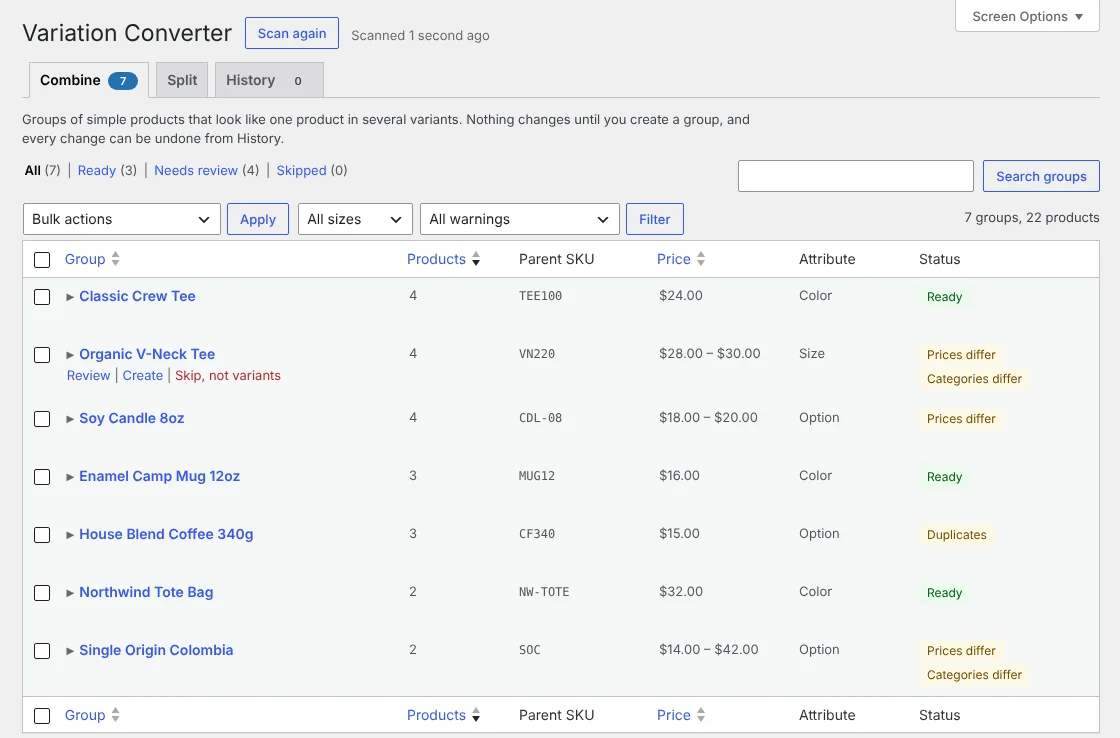Sort by the footer Group link
The height and width of the screenshot is (738, 1120).
point(85,715)
